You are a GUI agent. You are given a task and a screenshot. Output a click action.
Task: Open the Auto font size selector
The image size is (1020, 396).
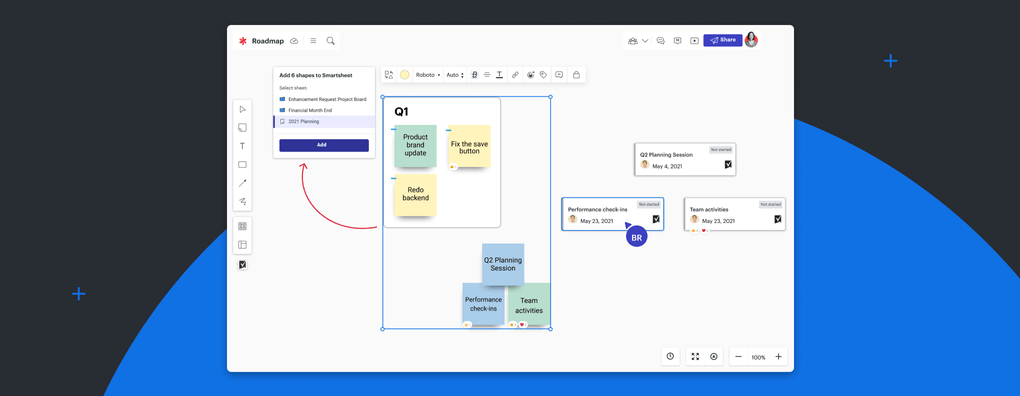click(455, 75)
